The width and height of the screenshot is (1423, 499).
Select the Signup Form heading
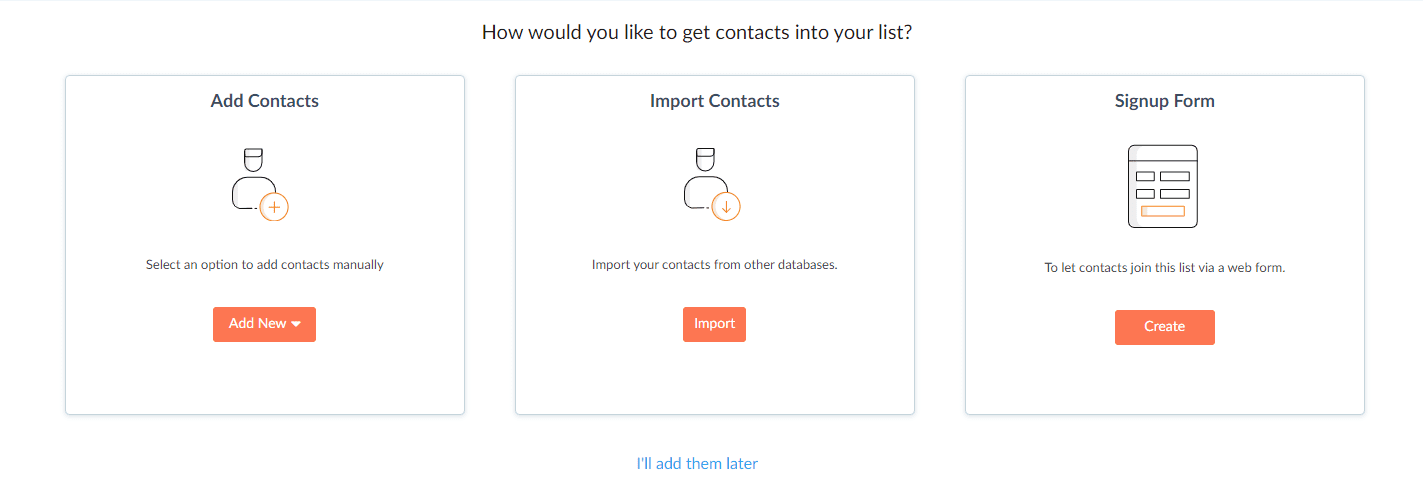[x=1165, y=101]
